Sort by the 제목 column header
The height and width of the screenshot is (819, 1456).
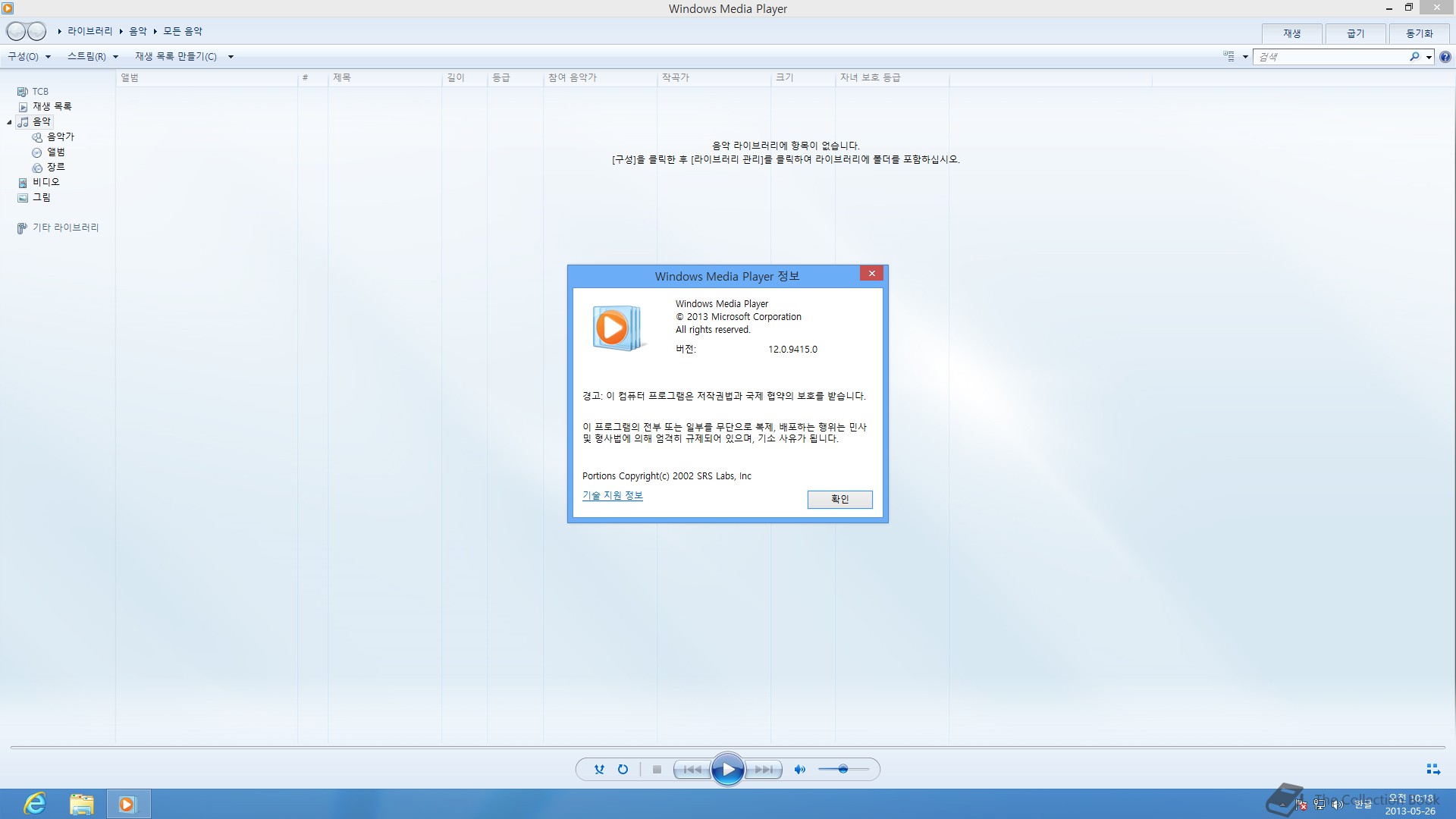(384, 77)
